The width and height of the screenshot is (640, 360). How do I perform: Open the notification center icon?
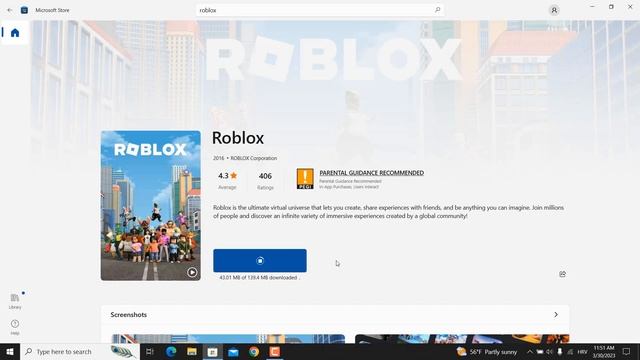click(626, 351)
